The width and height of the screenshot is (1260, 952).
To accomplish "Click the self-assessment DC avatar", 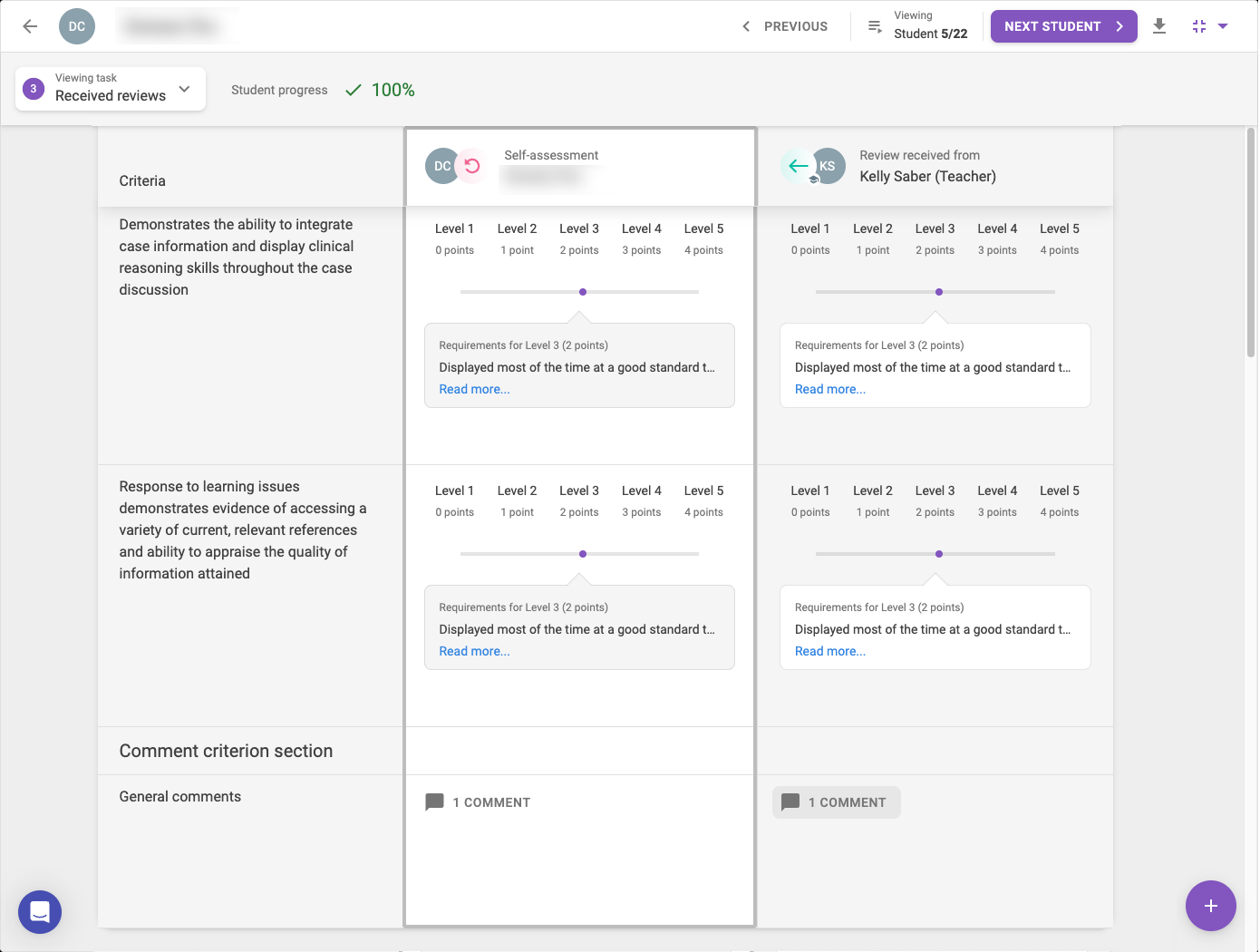I will pyautogui.click(x=442, y=166).
